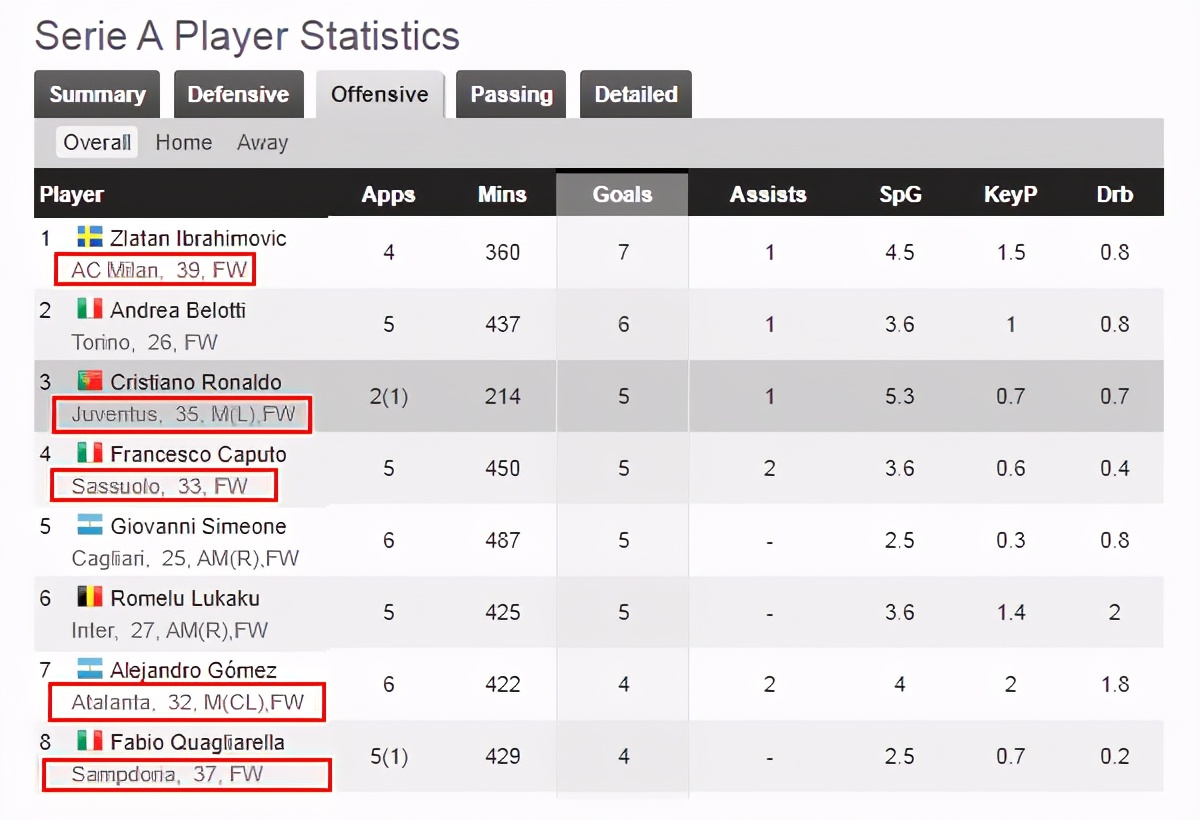Click the Sweden flag beside Zlatan Ibrahimovic

pyautogui.click(x=90, y=238)
